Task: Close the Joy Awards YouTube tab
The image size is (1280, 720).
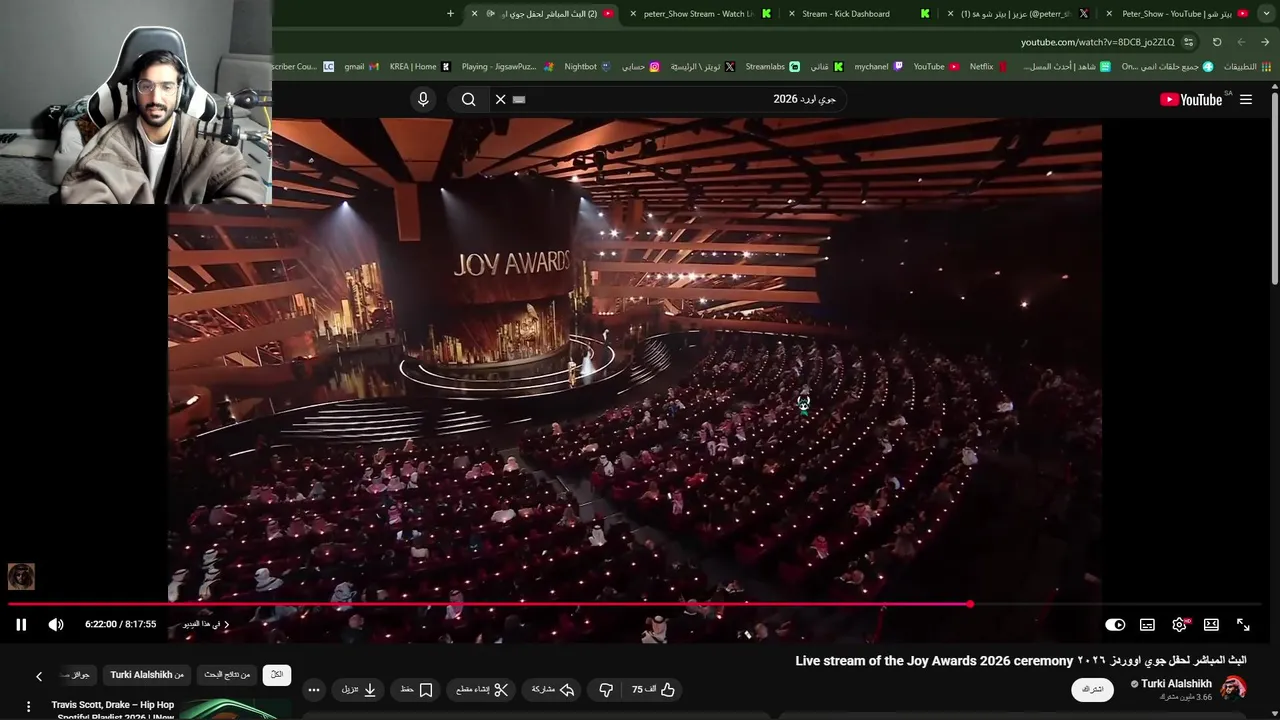Action: (x=474, y=13)
